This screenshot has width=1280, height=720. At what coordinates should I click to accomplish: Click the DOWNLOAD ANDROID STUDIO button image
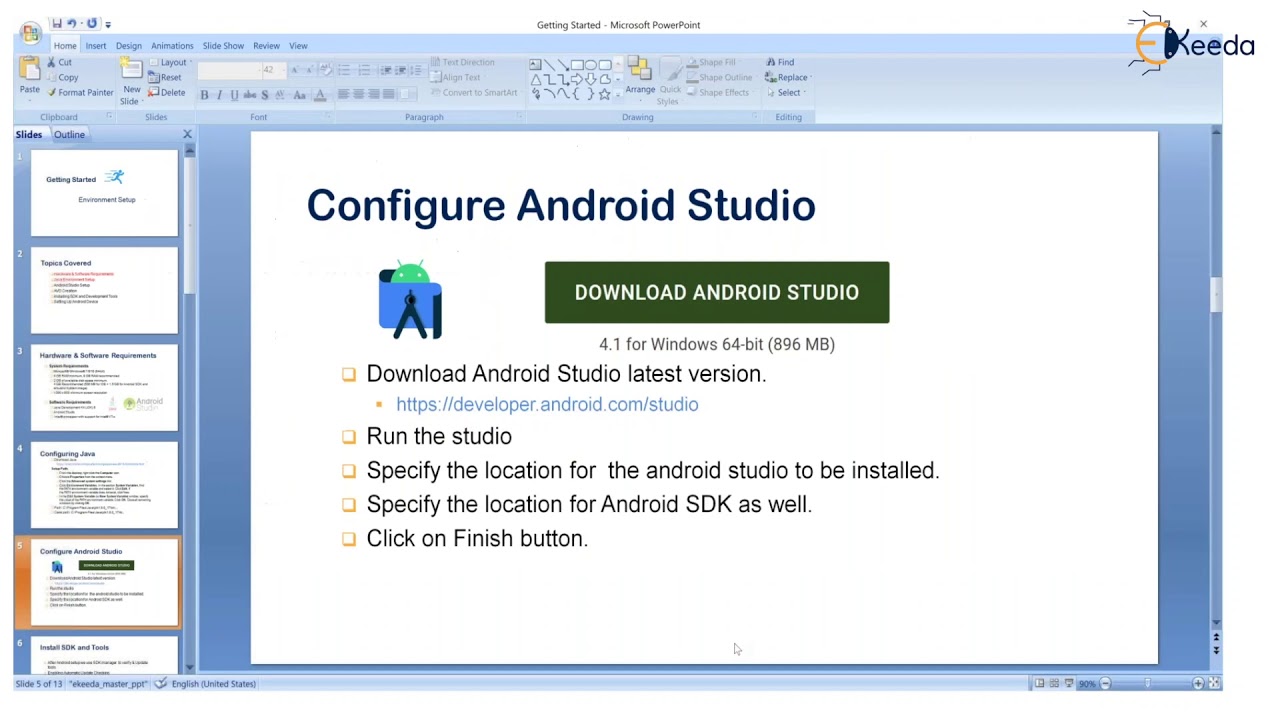[717, 292]
